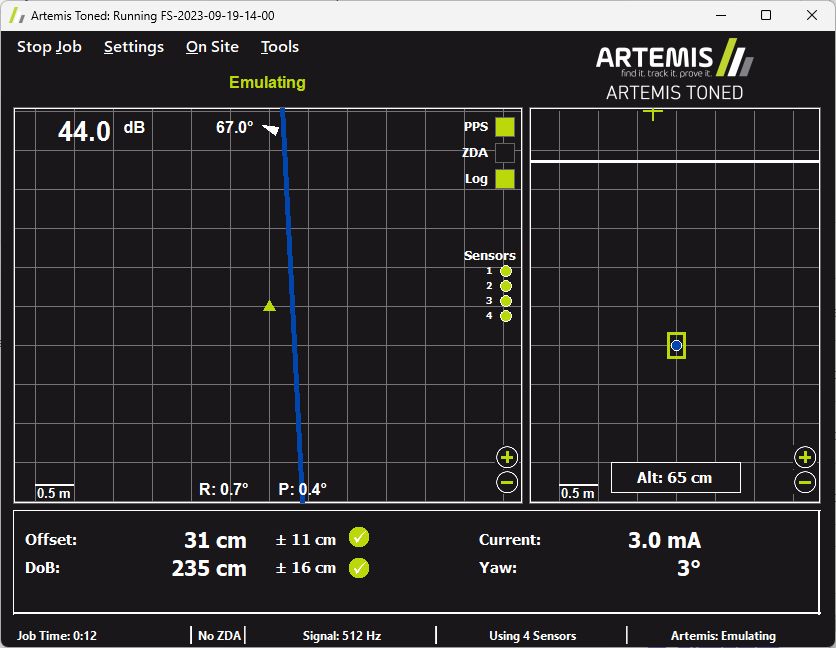Click the green Offset status checkmark
The width and height of the screenshot is (836, 648).
pos(359,538)
